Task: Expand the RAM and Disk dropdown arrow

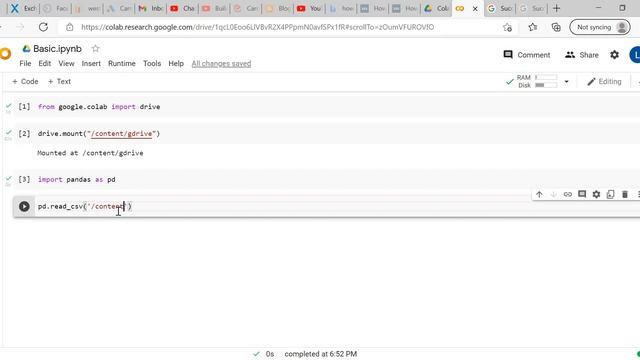Action: 566,82
